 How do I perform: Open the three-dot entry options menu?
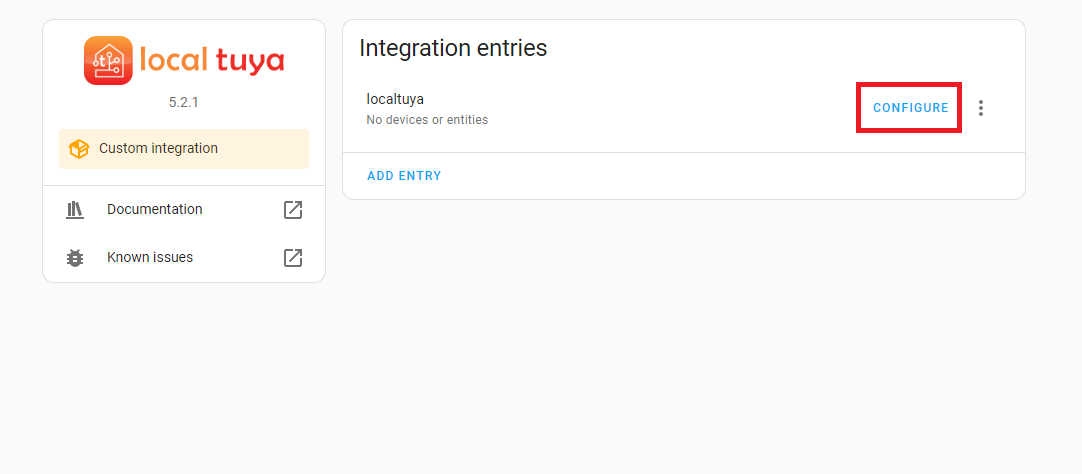[x=981, y=108]
